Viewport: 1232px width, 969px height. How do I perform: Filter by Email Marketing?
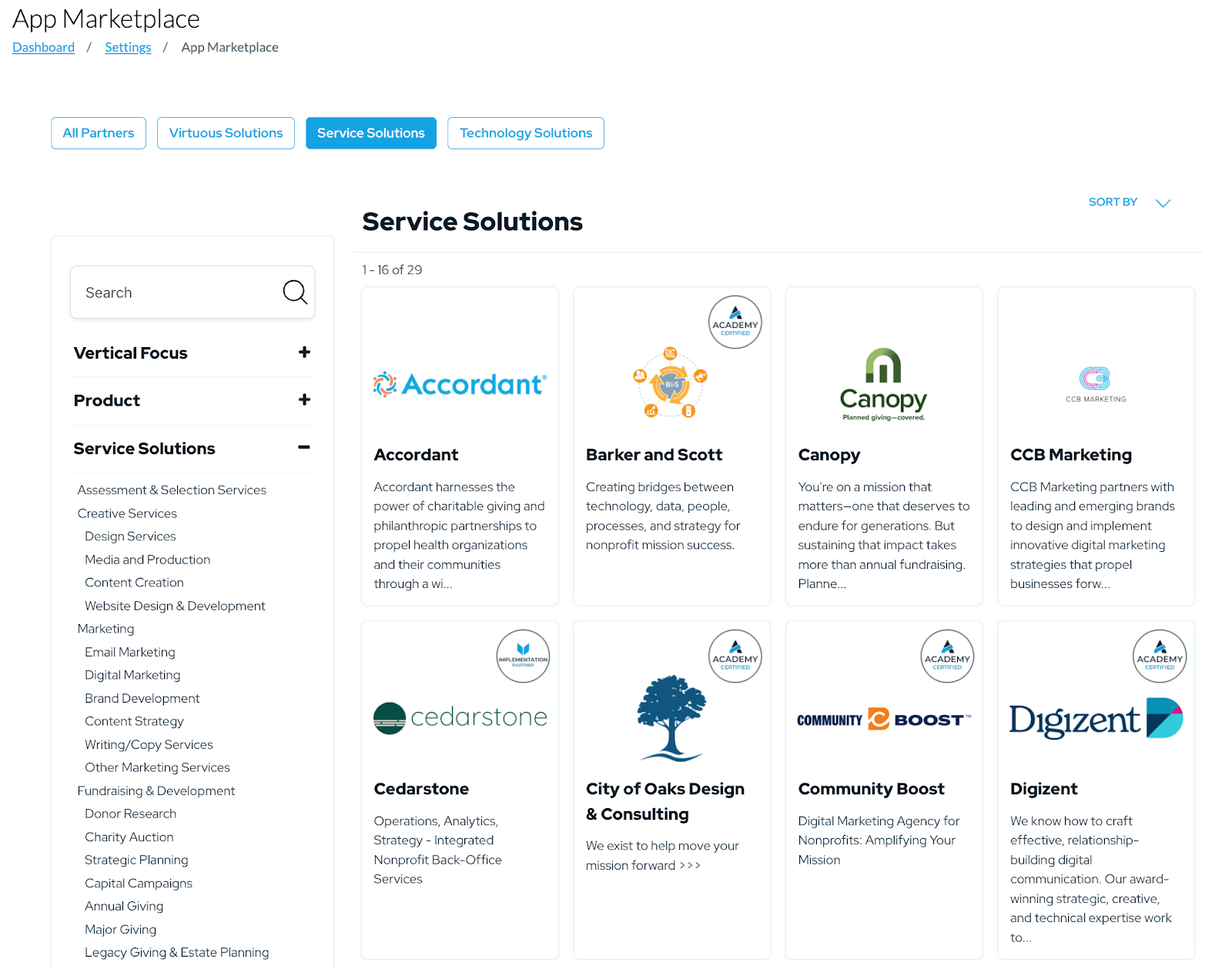130,652
